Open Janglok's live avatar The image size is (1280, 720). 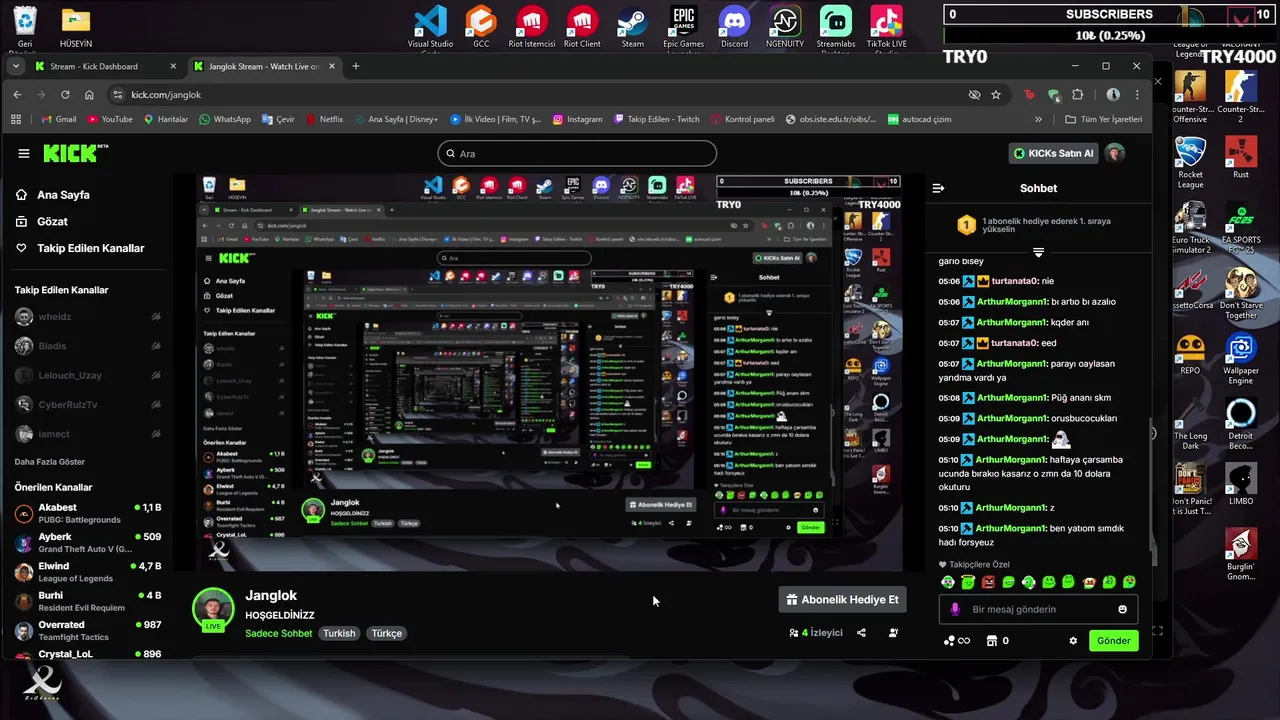213,609
